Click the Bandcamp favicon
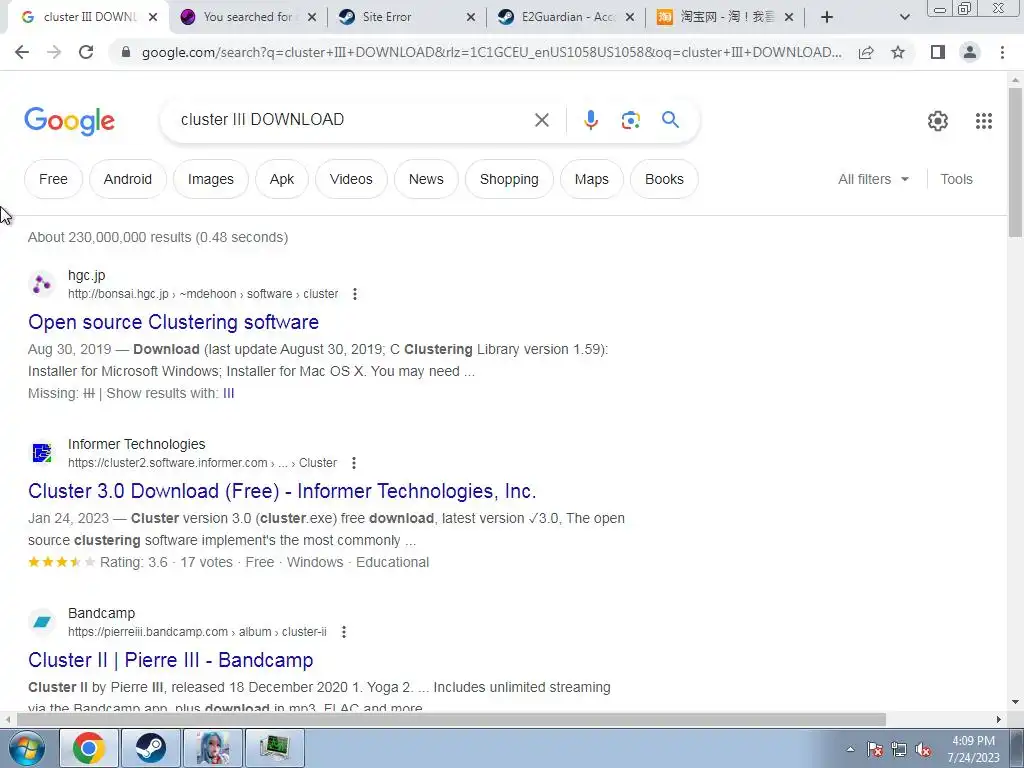Screen dimensions: 1024x768 42,622
